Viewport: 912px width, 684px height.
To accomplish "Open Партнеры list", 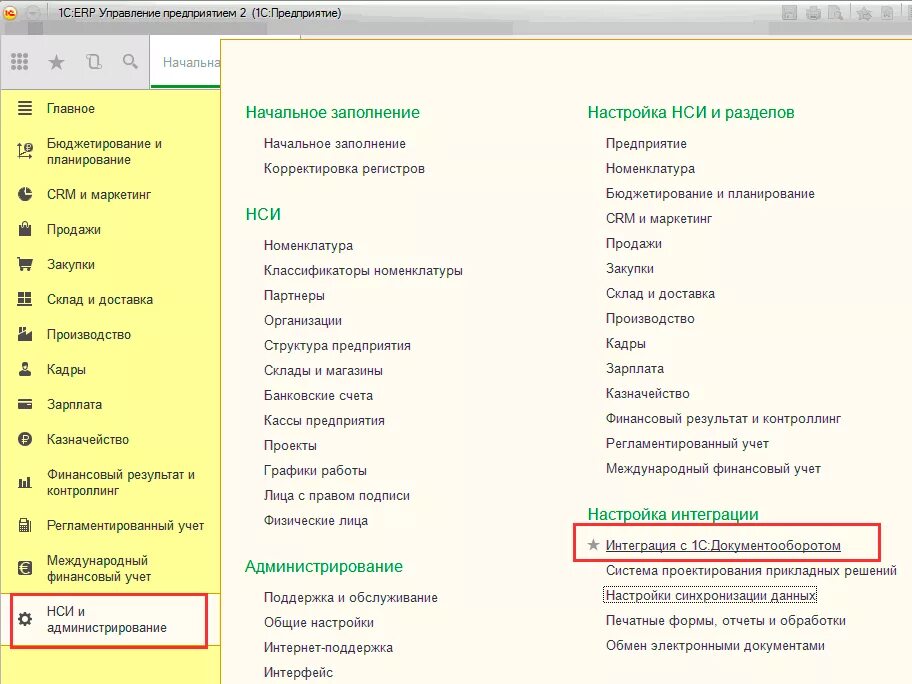I will (x=294, y=295).
